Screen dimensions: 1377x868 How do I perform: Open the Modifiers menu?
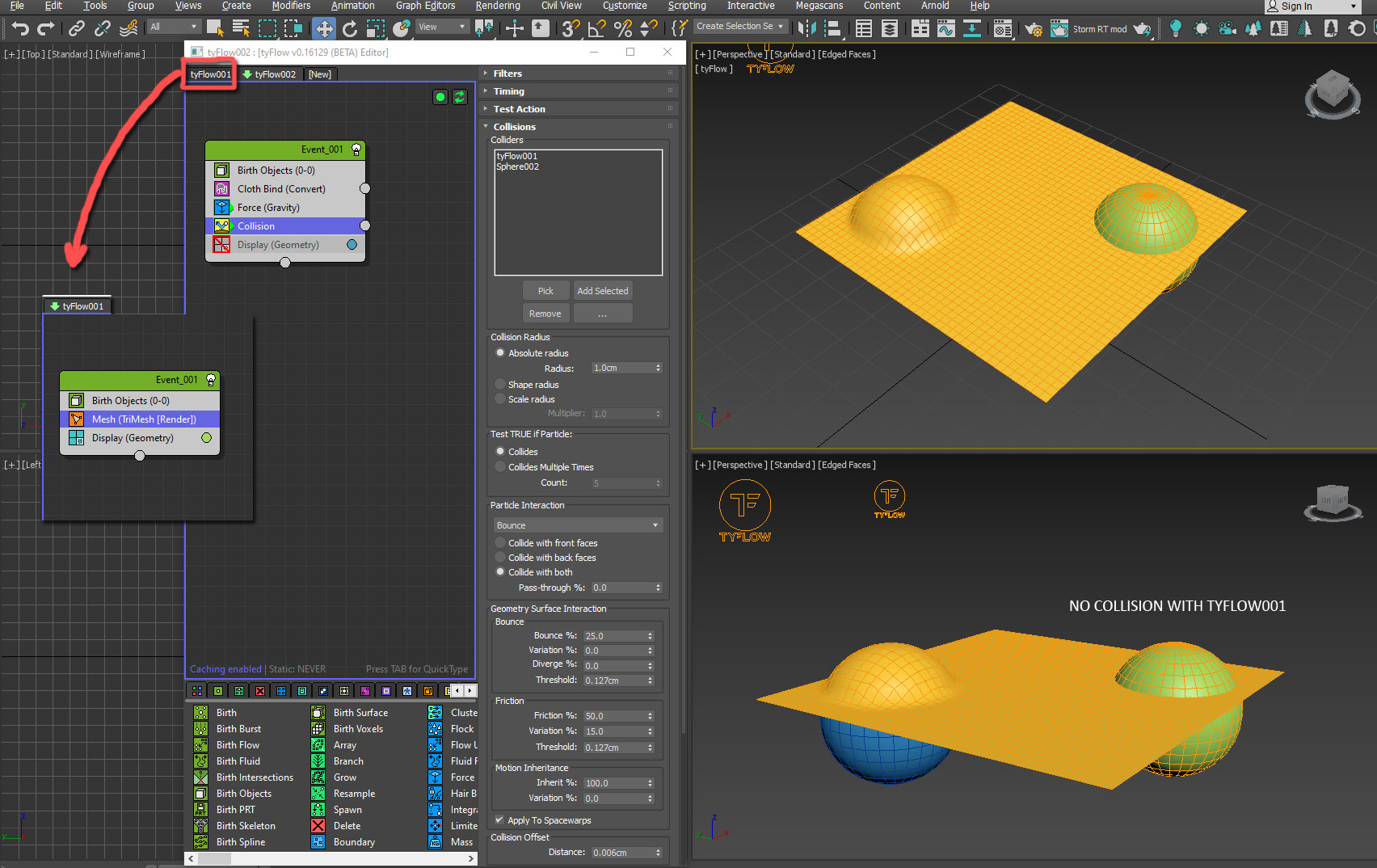pos(291,6)
